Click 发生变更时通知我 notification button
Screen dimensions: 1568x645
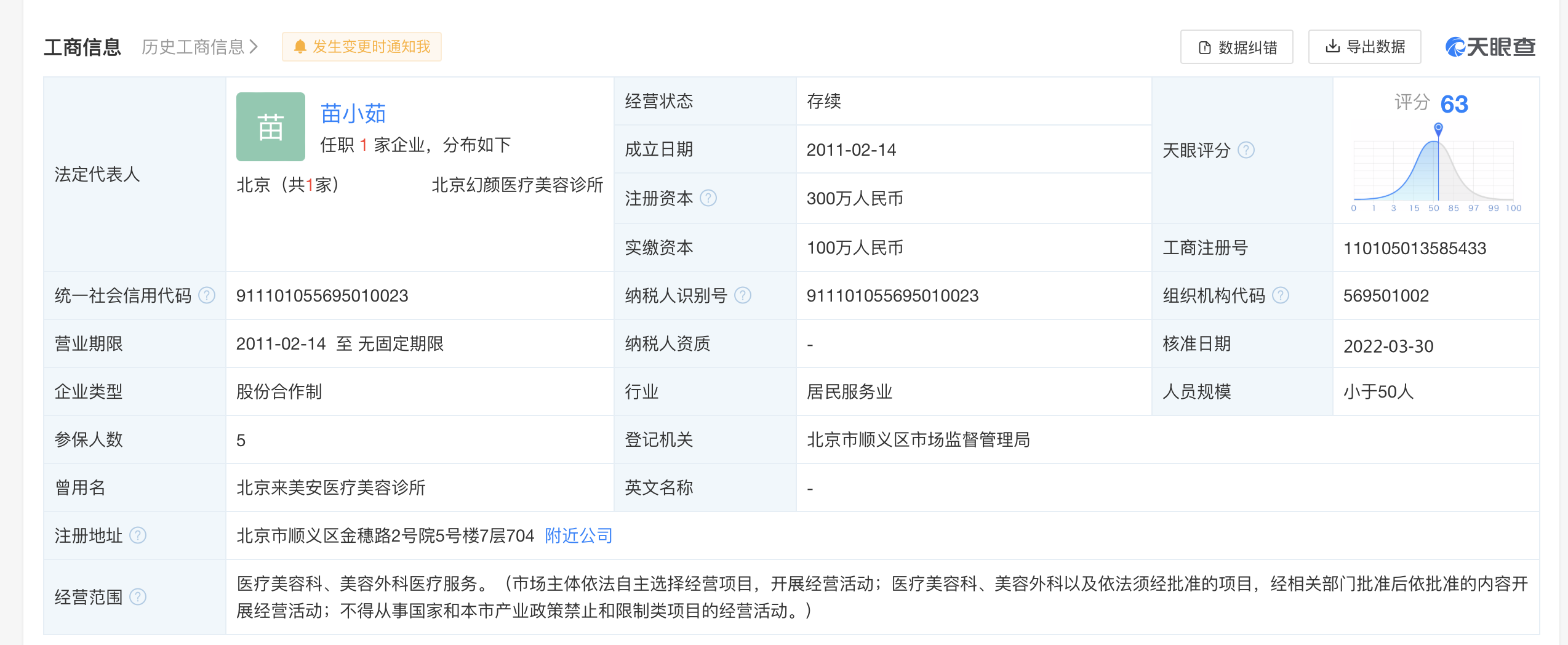click(362, 47)
